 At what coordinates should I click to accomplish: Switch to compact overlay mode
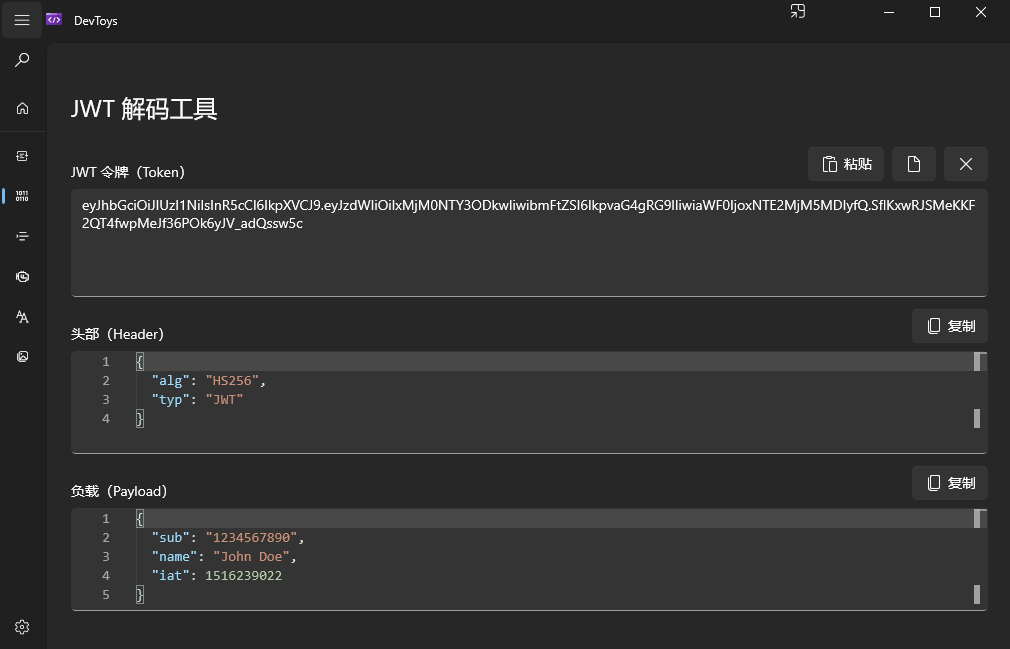coord(797,12)
